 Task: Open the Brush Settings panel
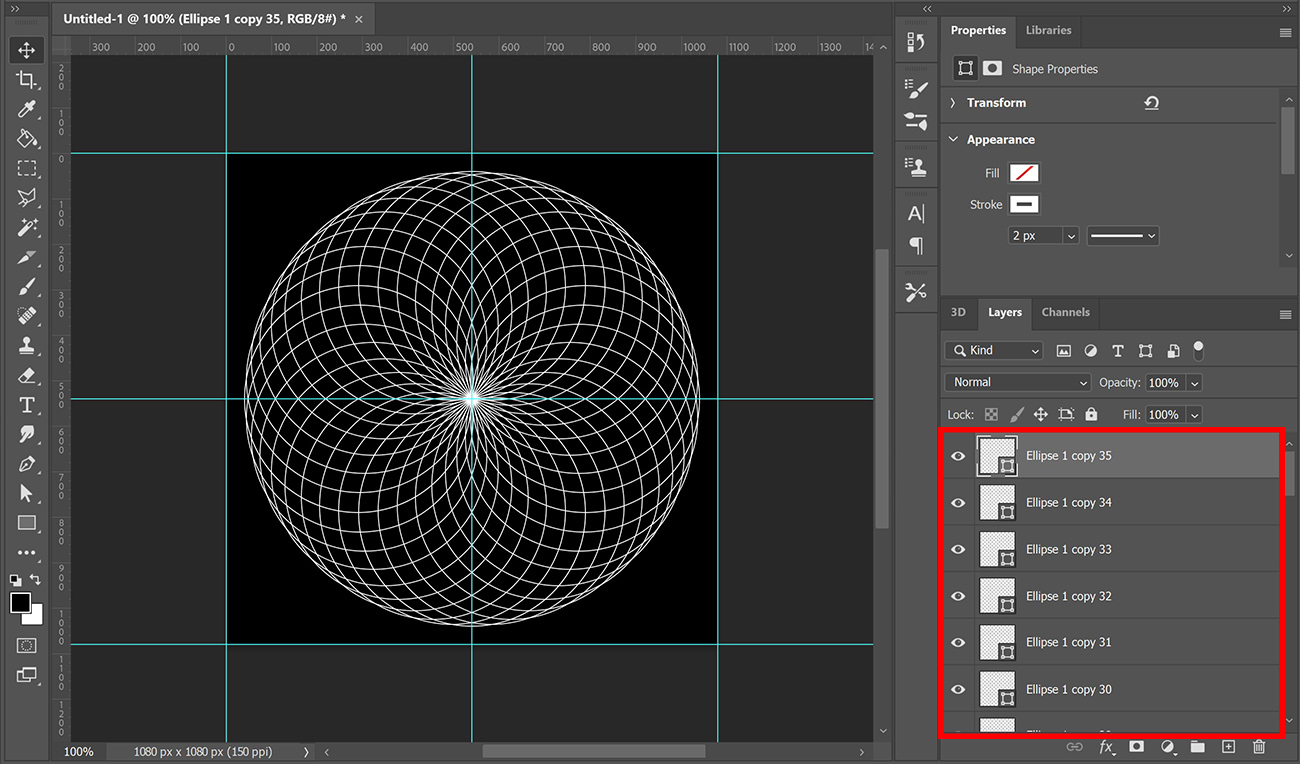[916, 89]
